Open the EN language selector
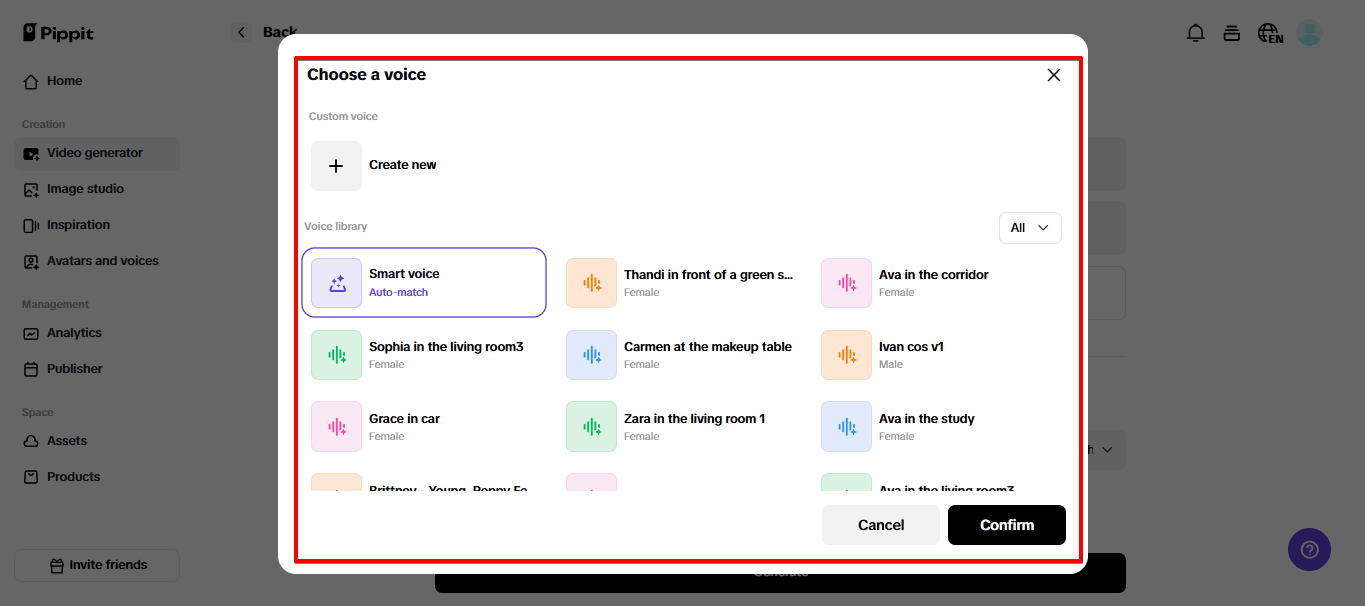 coord(1269,32)
